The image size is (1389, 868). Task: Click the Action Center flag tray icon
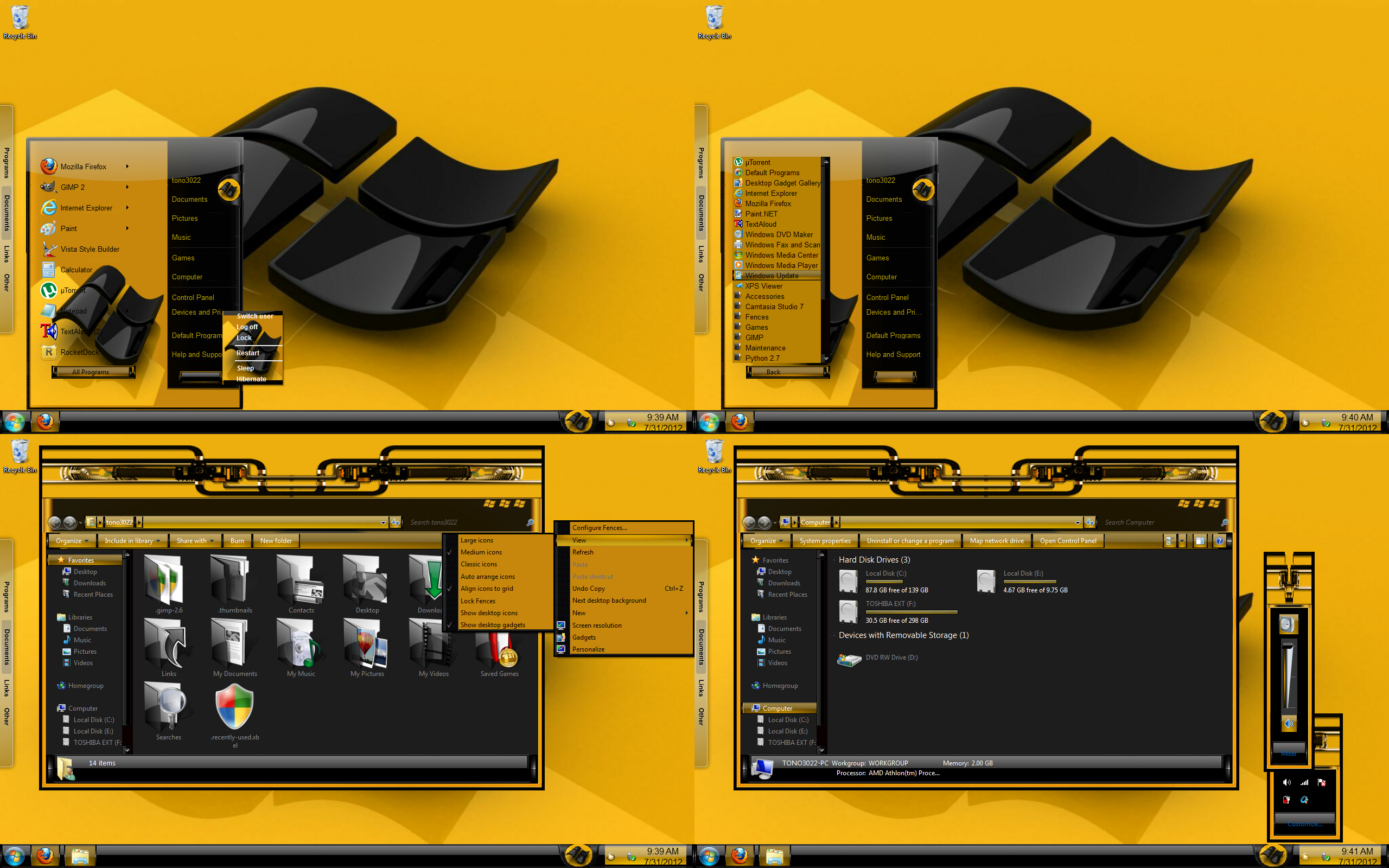coord(1322,782)
